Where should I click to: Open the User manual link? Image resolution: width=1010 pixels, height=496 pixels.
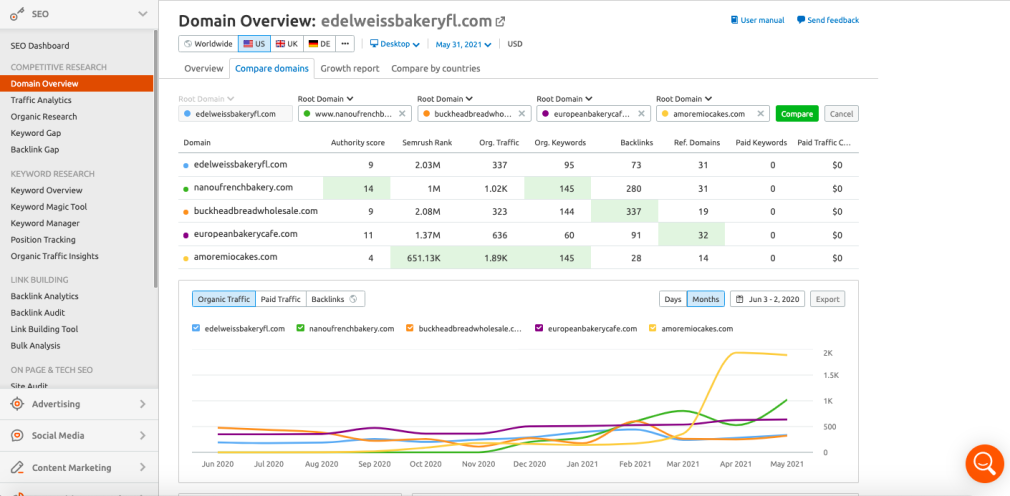tap(758, 20)
